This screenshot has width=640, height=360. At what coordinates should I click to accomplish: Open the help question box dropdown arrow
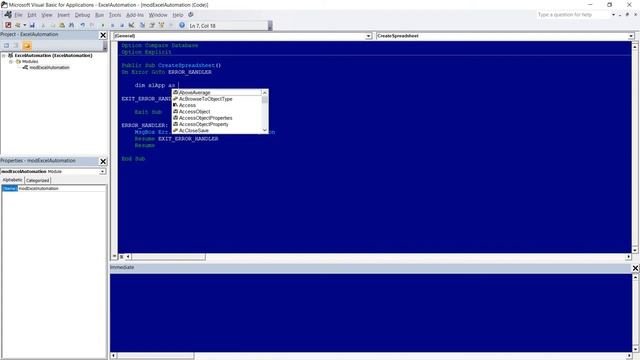click(613, 15)
